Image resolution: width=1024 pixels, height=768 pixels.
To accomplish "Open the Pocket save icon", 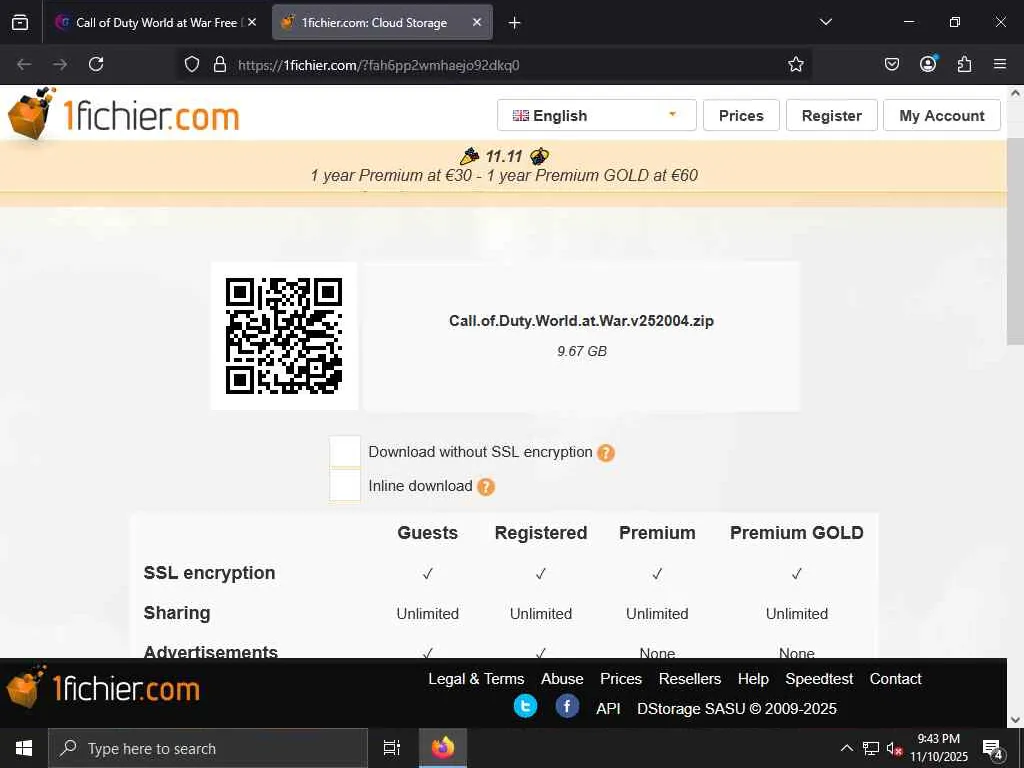I will (891, 64).
